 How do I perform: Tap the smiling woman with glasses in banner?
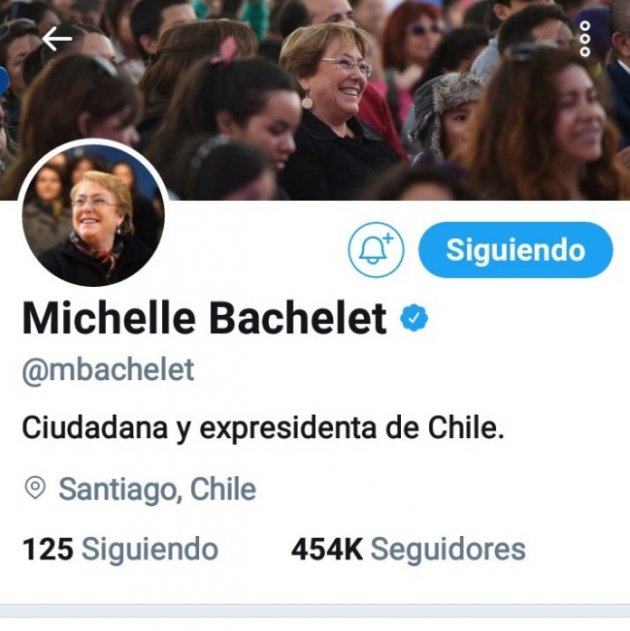(336, 109)
